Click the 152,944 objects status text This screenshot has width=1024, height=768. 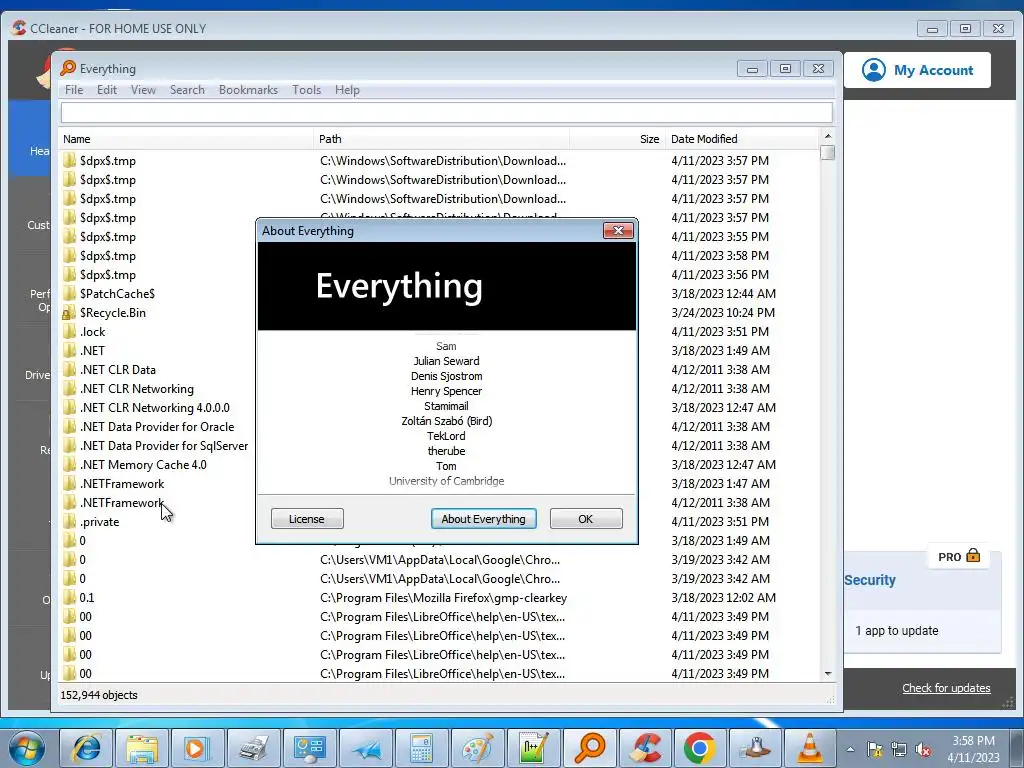[x=99, y=695]
